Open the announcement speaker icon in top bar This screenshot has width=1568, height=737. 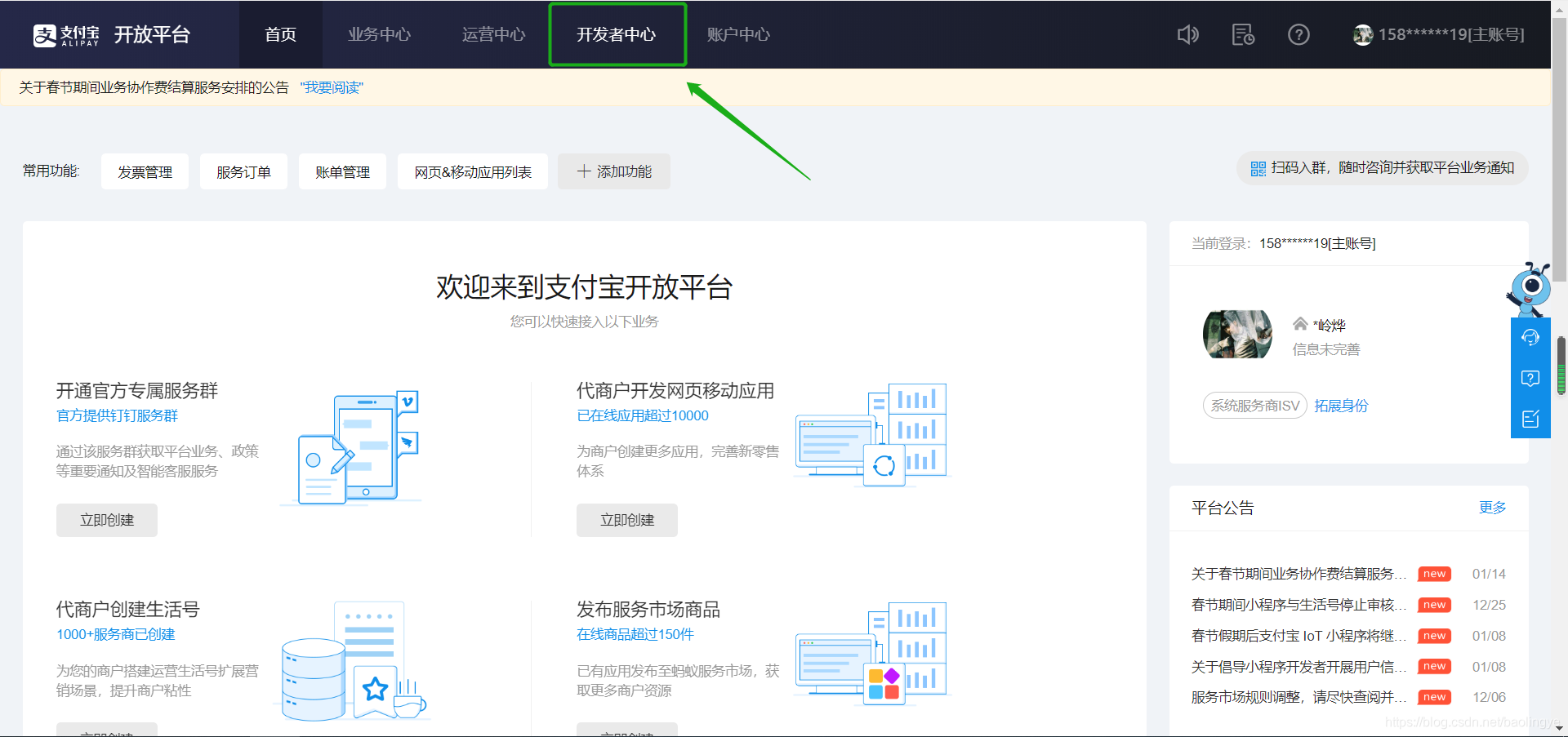click(x=1188, y=34)
